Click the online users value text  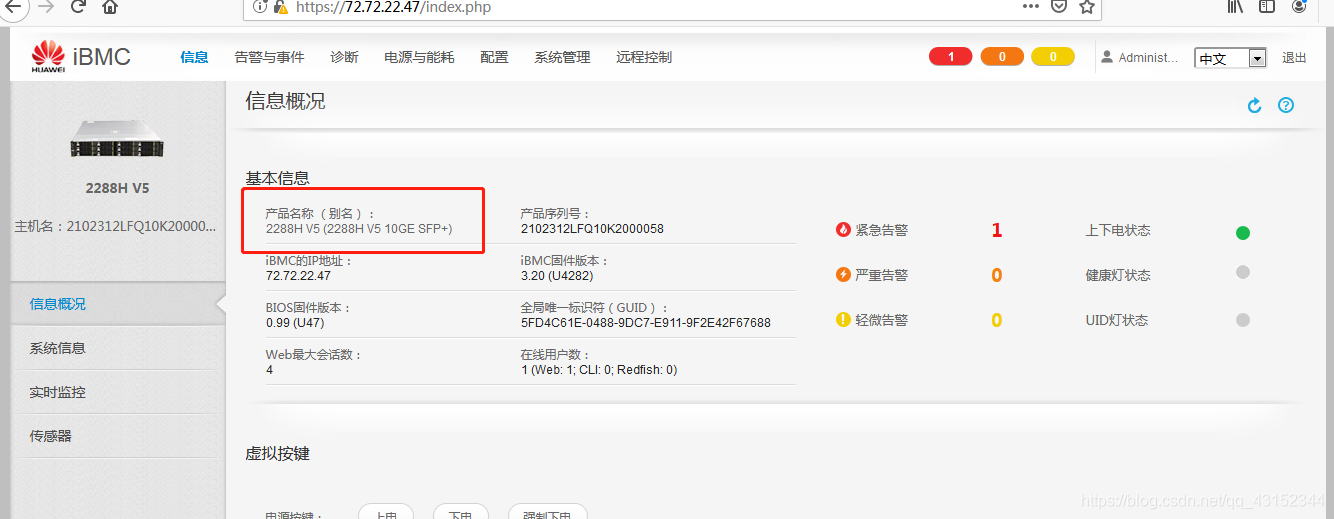[598, 370]
